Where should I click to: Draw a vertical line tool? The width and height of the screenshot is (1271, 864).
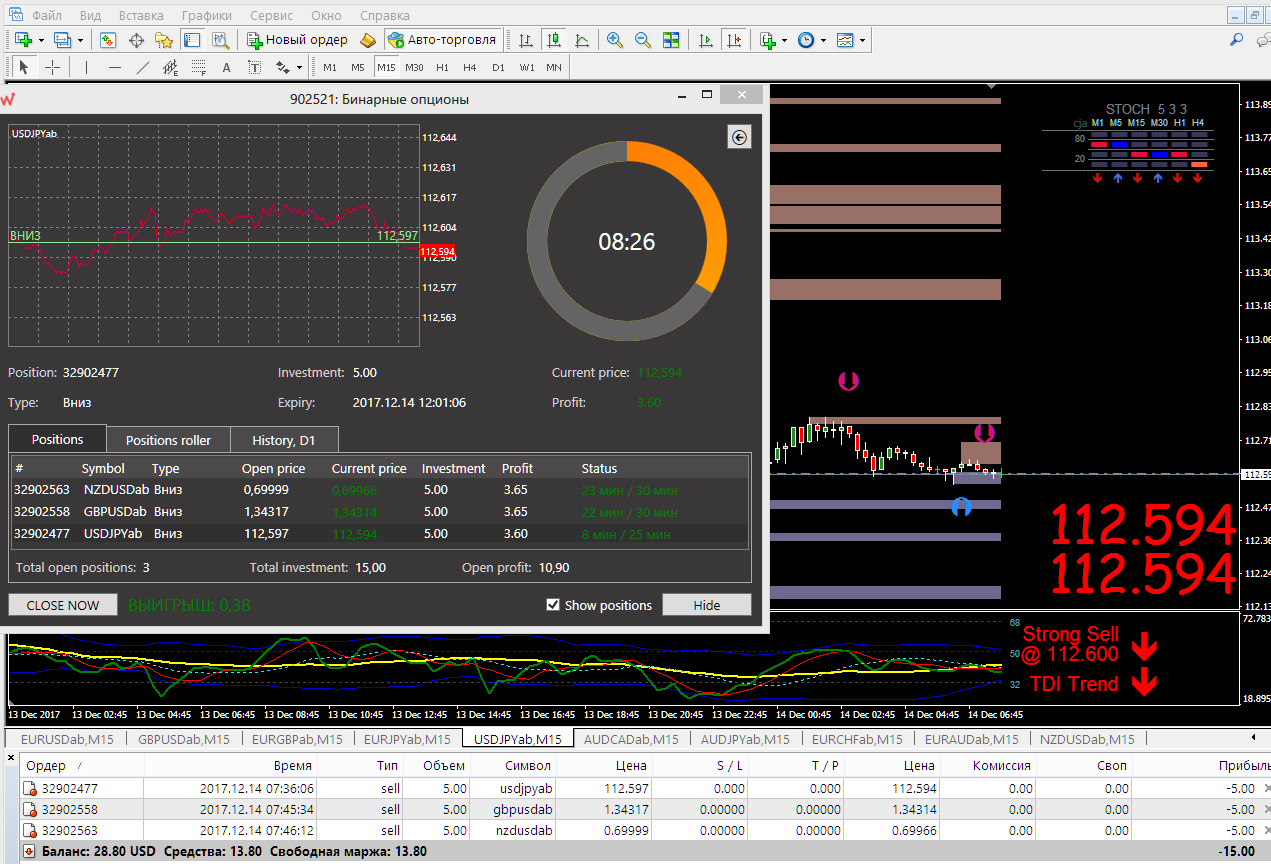click(x=86, y=68)
